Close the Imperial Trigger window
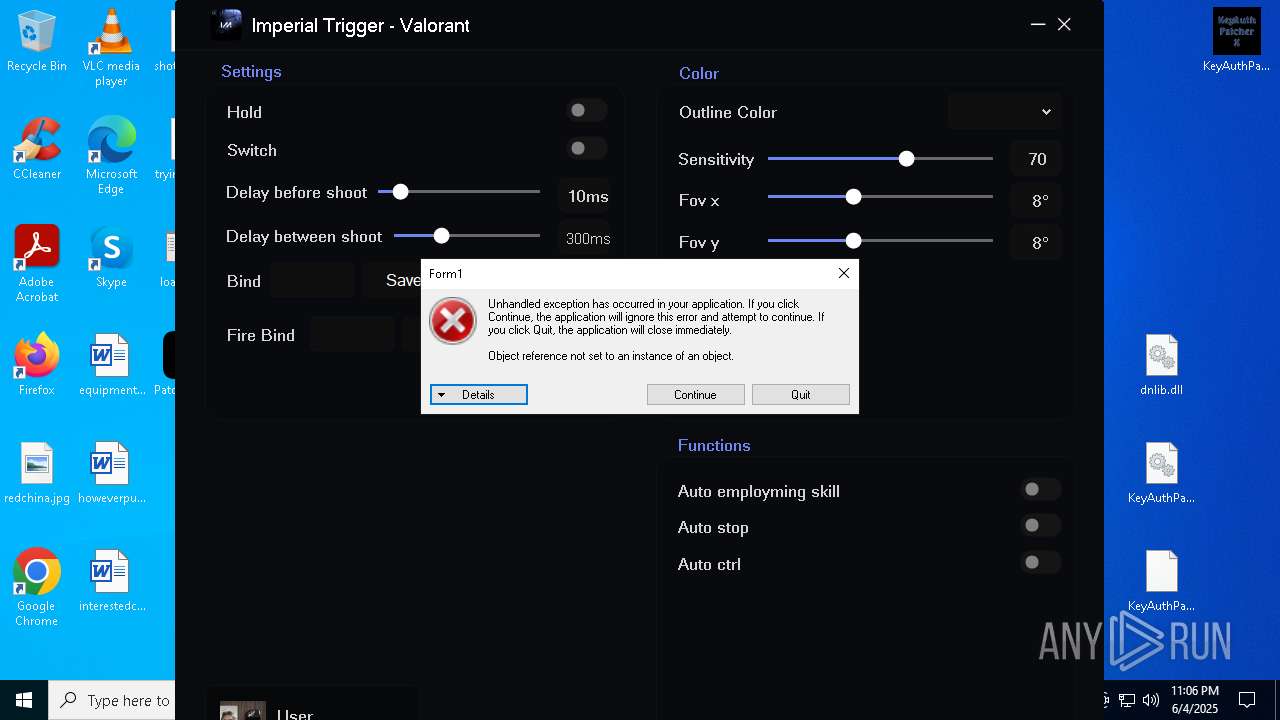This screenshot has width=1280, height=720. click(1064, 24)
